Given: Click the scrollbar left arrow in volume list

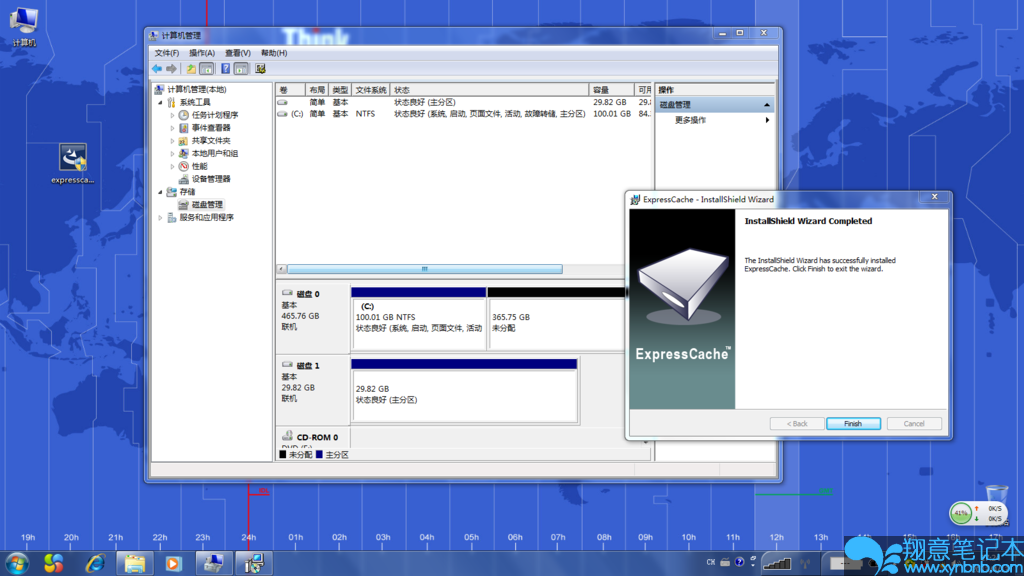Looking at the screenshot, I should click(x=281, y=269).
